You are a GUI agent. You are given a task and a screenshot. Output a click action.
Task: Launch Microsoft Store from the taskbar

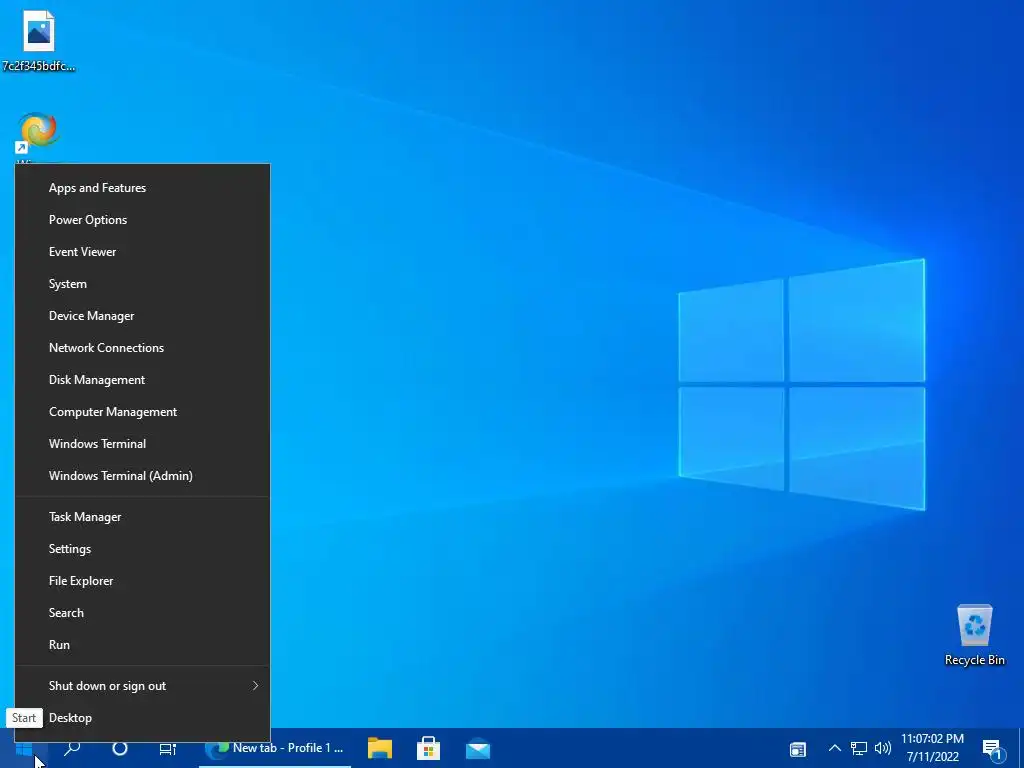tap(428, 748)
